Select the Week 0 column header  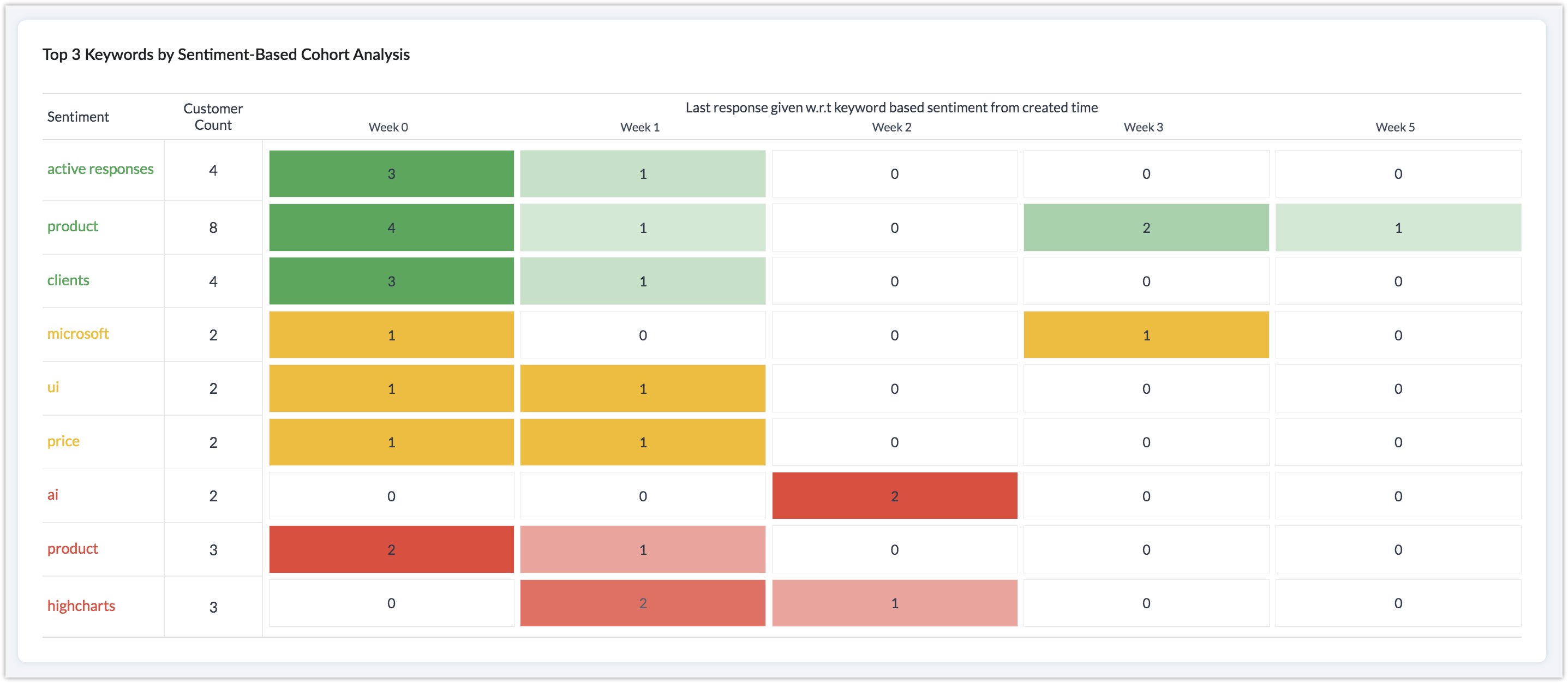(x=388, y=127)
